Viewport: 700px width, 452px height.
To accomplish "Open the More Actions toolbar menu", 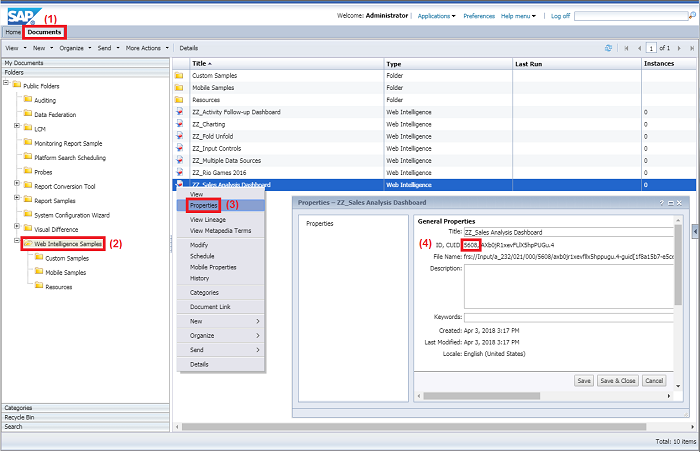I will click(x=146, y=47).
